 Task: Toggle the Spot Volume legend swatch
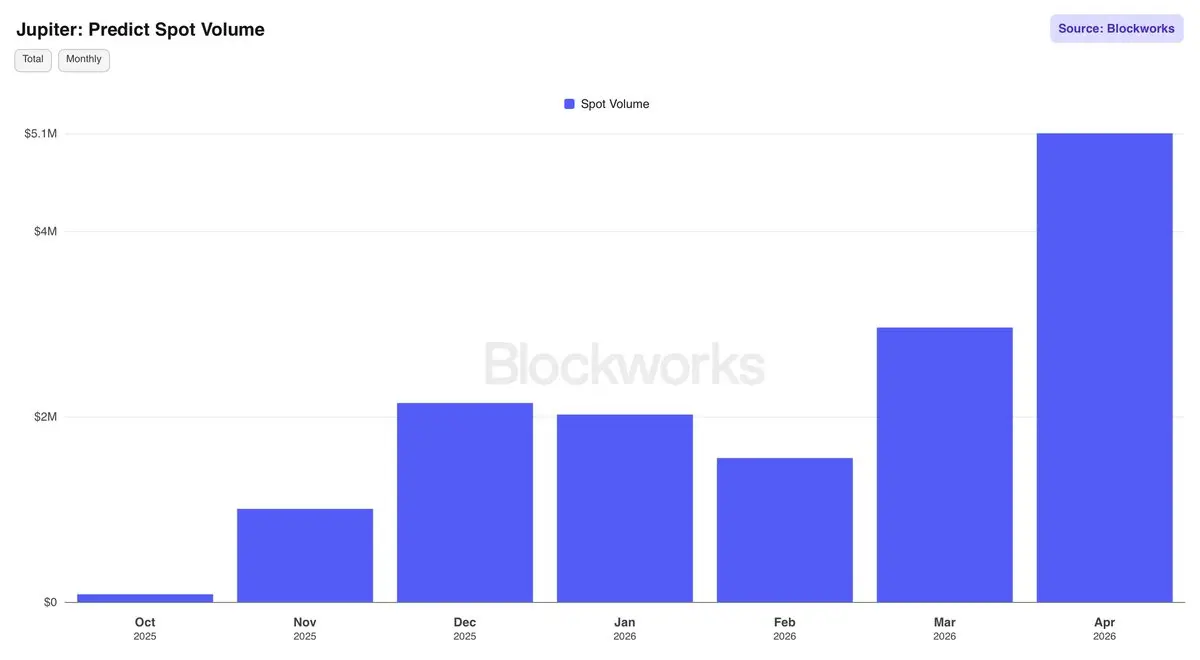[x=570, y=104]
